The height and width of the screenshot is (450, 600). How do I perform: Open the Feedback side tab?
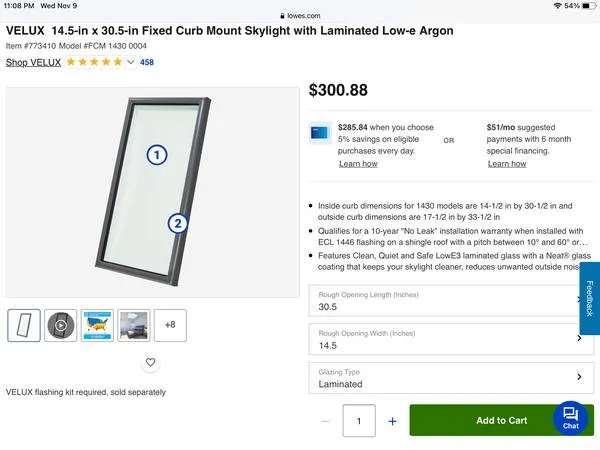click(x=589, y=299)
